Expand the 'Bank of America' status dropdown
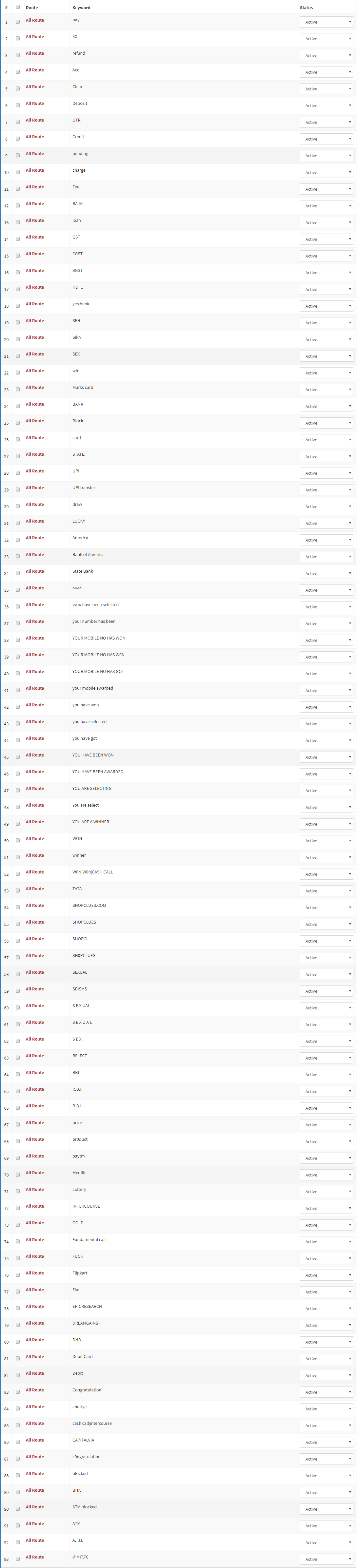 pos(327,557)
